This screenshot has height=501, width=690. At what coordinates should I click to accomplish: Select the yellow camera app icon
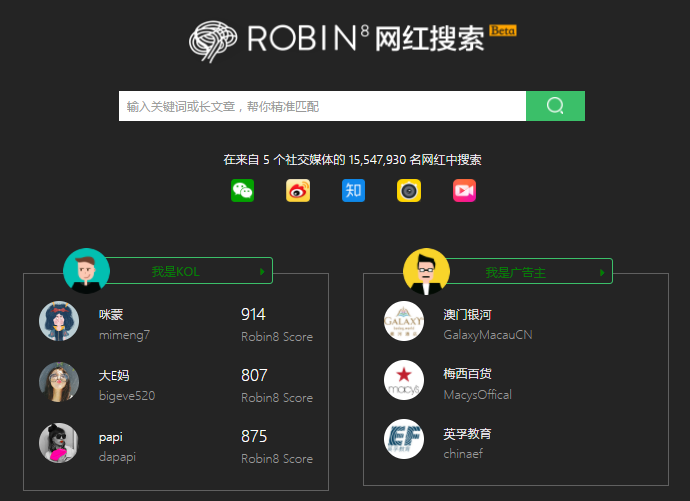[x=409, y=190]
